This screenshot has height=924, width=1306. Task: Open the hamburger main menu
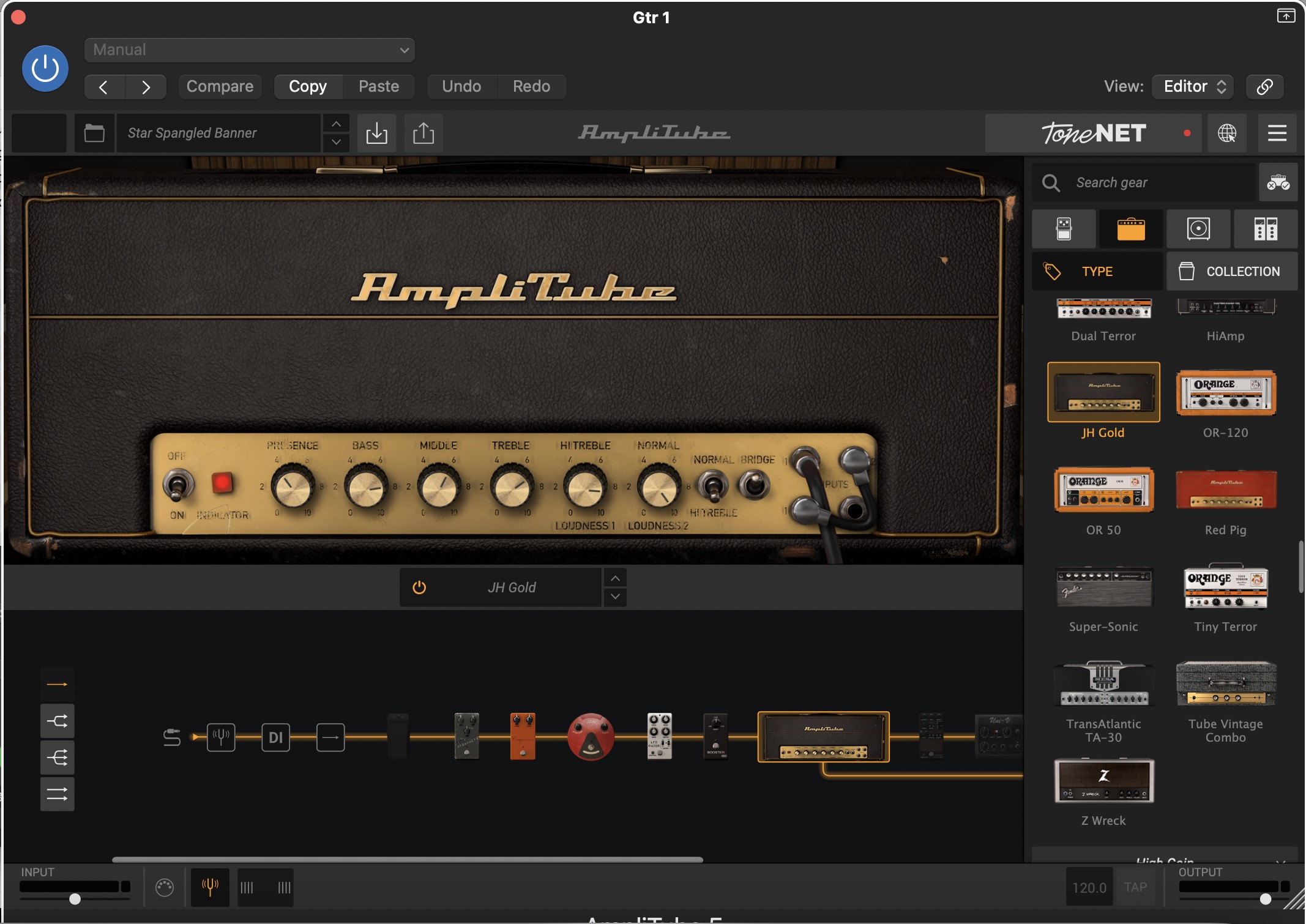tap(1277, 133)
